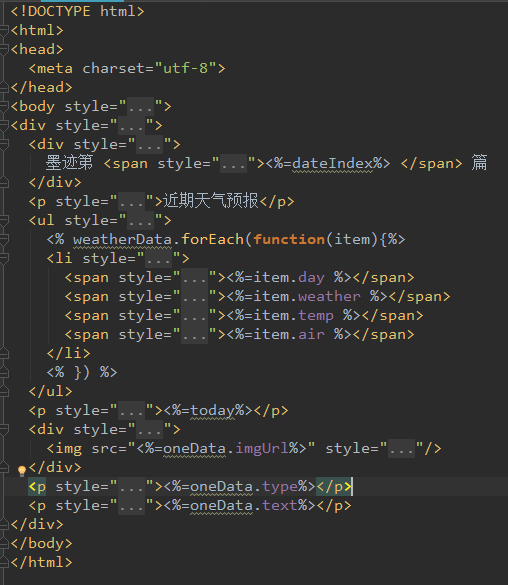508x585 pixels.
Task: Expand folded style on oneData.type paragraph
Action: tap(131, 487)
